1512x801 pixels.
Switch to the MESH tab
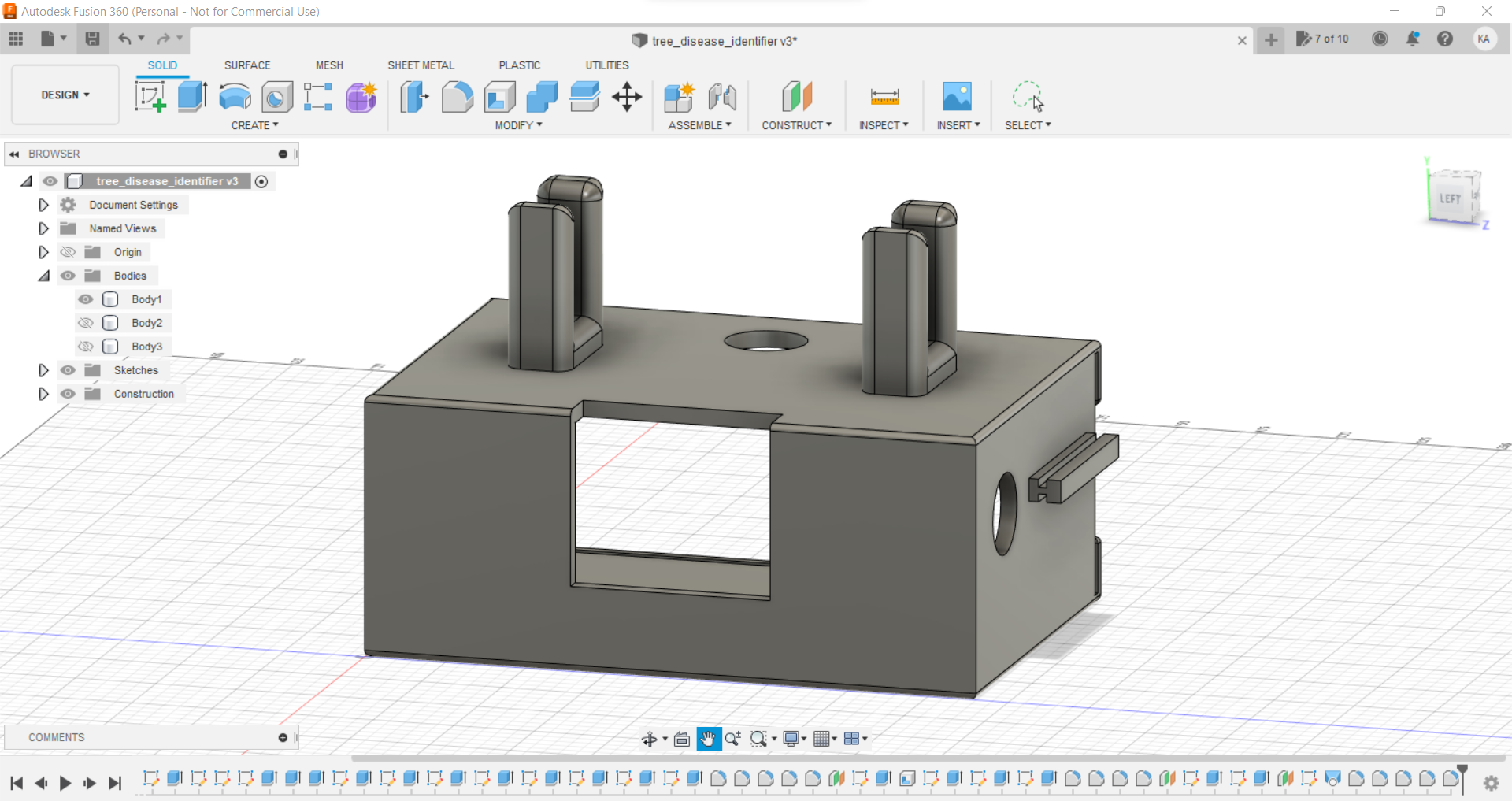[329, 65]
